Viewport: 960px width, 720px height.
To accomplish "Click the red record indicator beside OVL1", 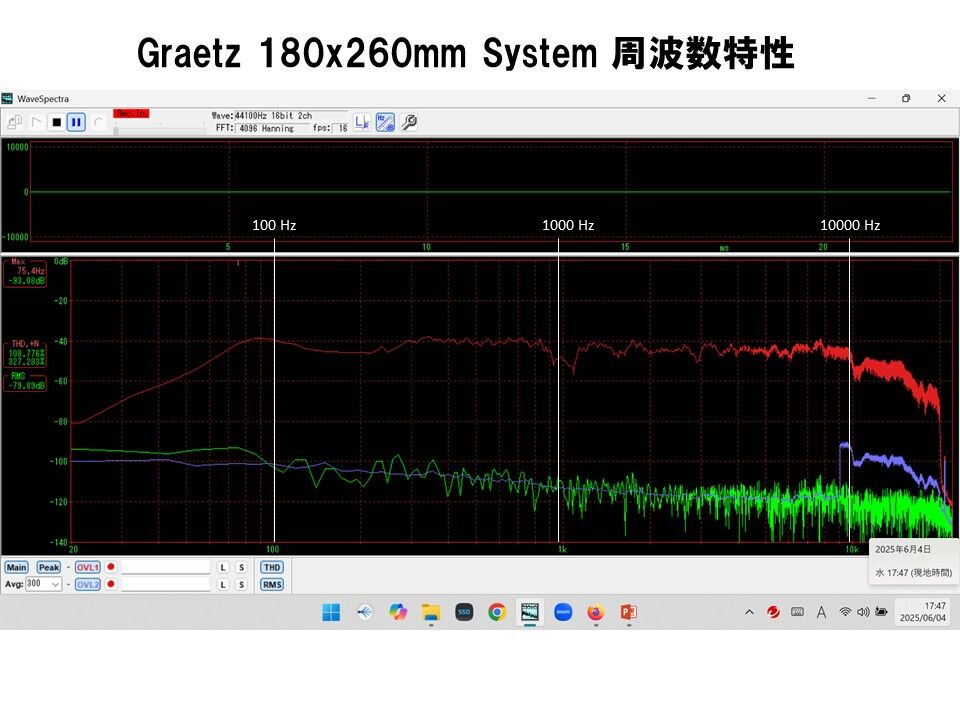I will (x=111, y=567).
